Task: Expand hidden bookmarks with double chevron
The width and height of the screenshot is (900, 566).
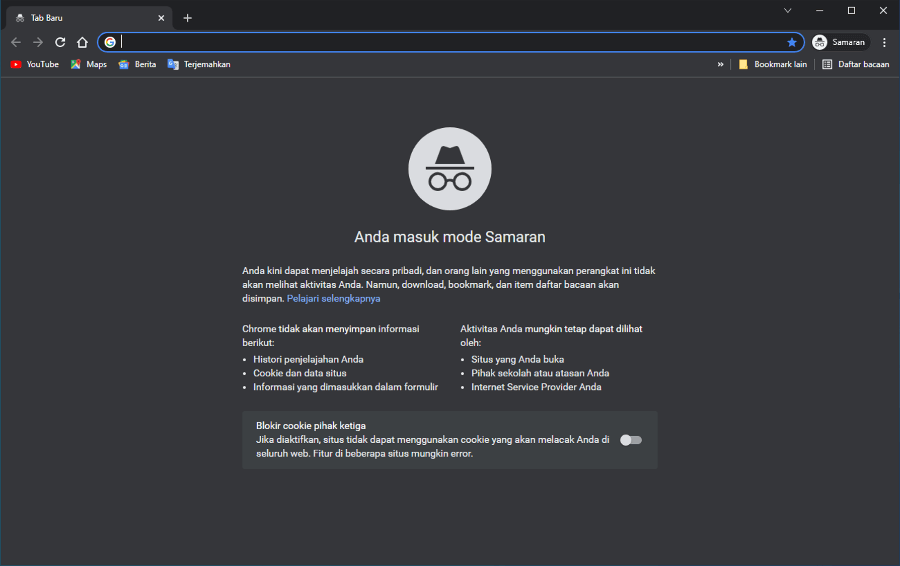Action: click(720, 64)
